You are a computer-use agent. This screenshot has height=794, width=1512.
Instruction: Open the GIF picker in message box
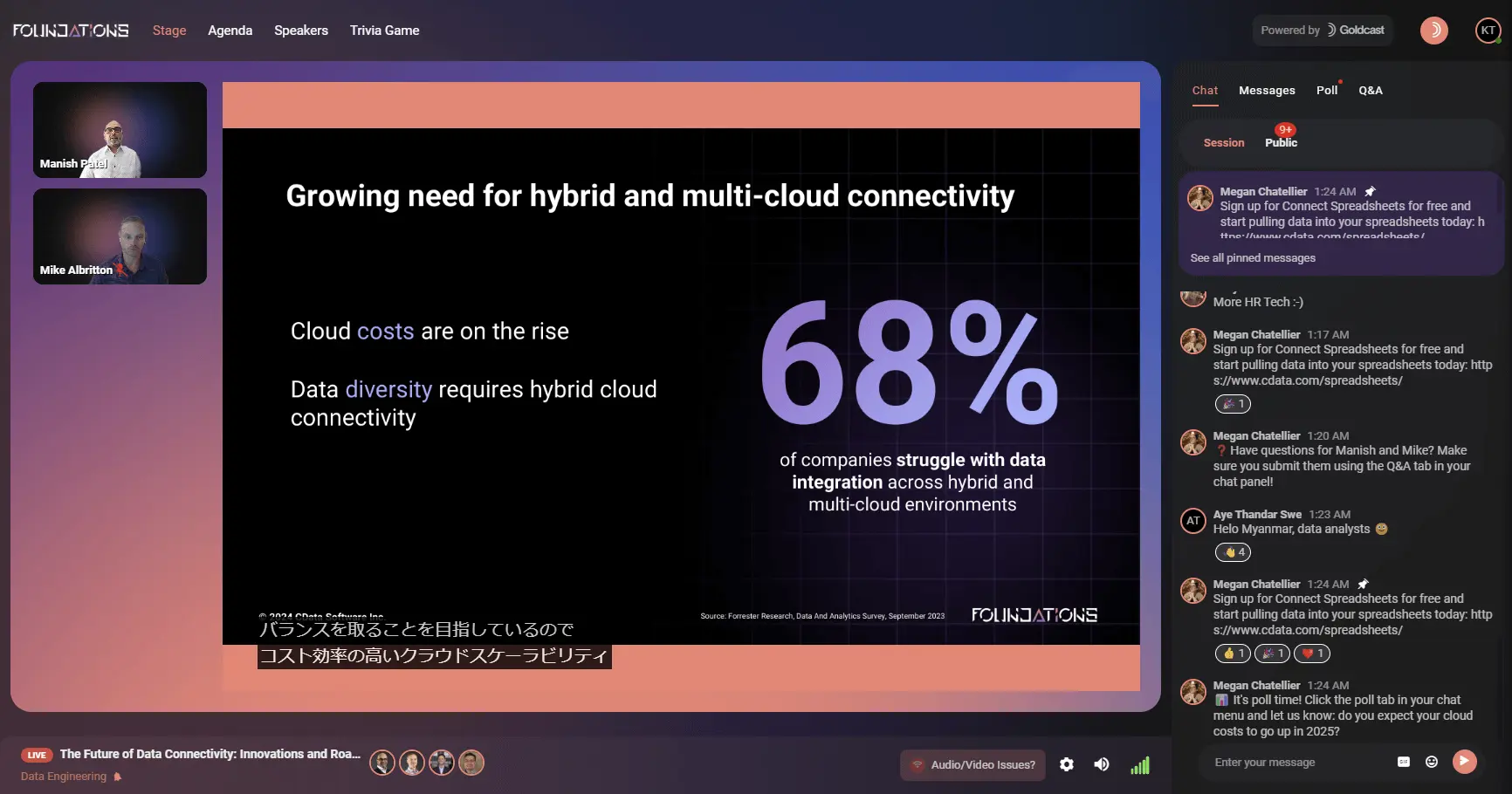click(x=1404, y=762)
